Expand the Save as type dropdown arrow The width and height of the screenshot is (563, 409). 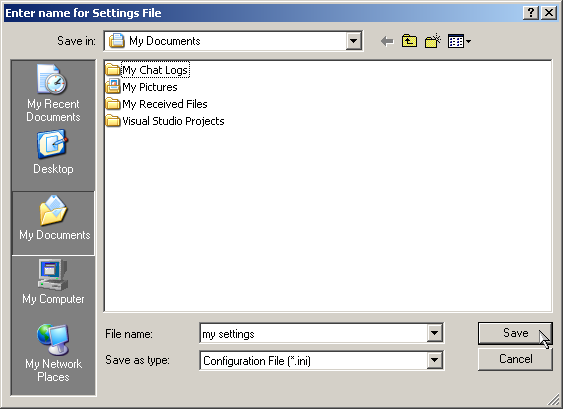[x=434, y=360]
